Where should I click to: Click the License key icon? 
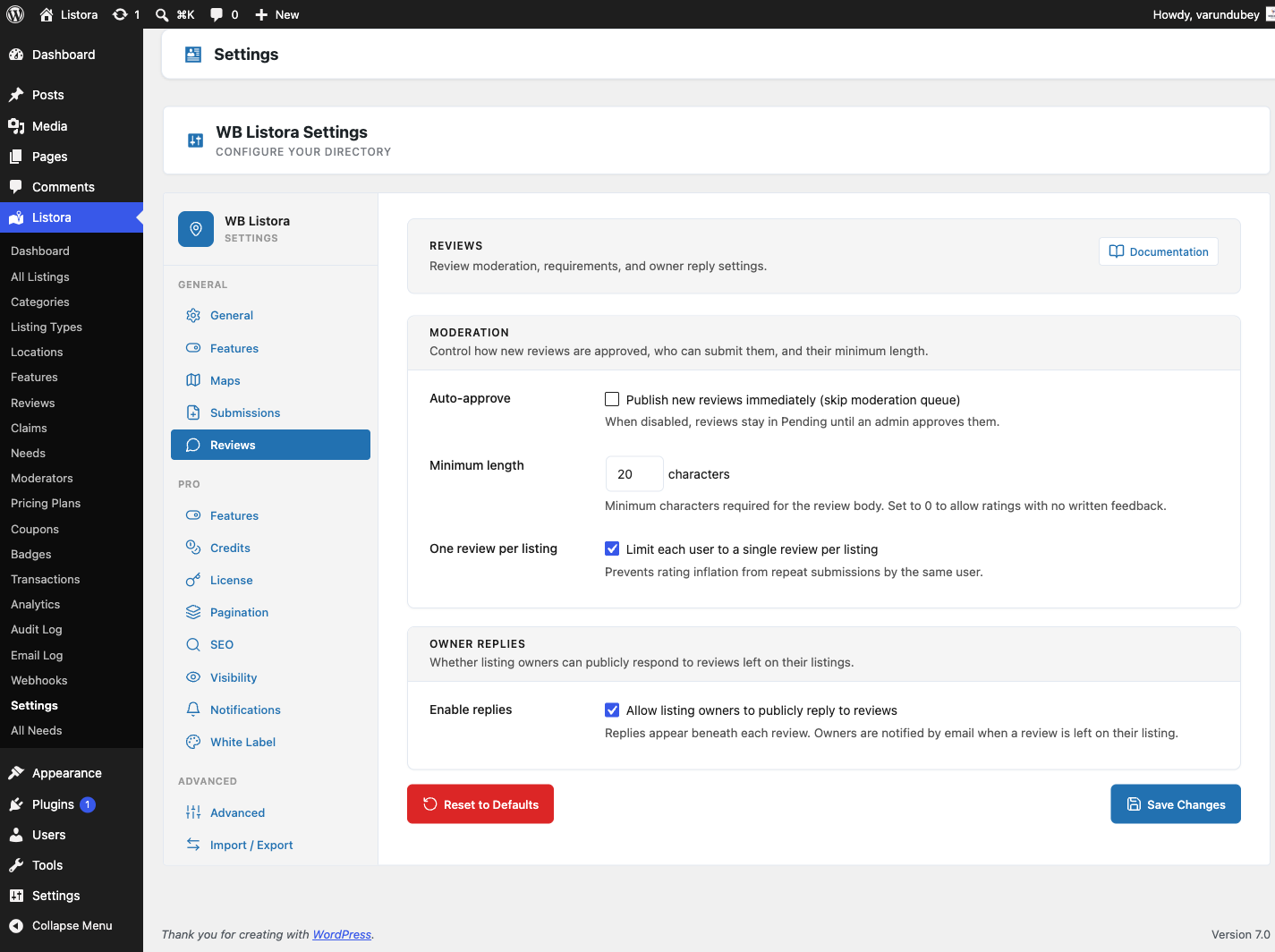click(193, 580)
